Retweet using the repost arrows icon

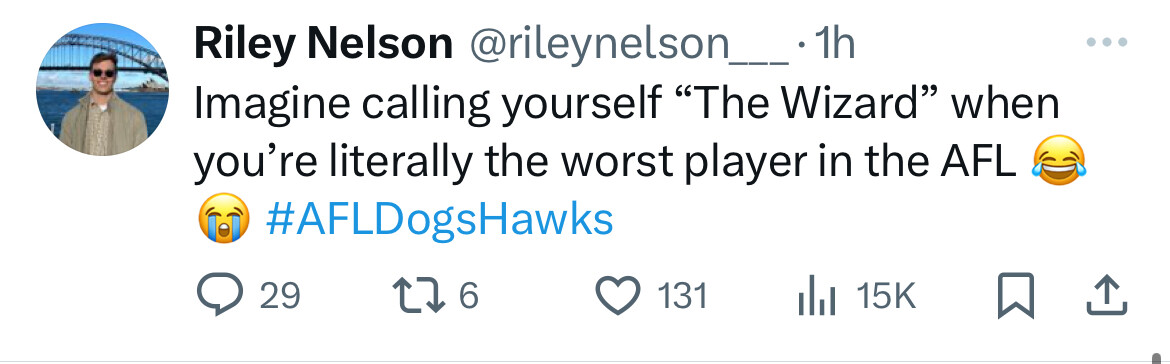pos(418,295)
